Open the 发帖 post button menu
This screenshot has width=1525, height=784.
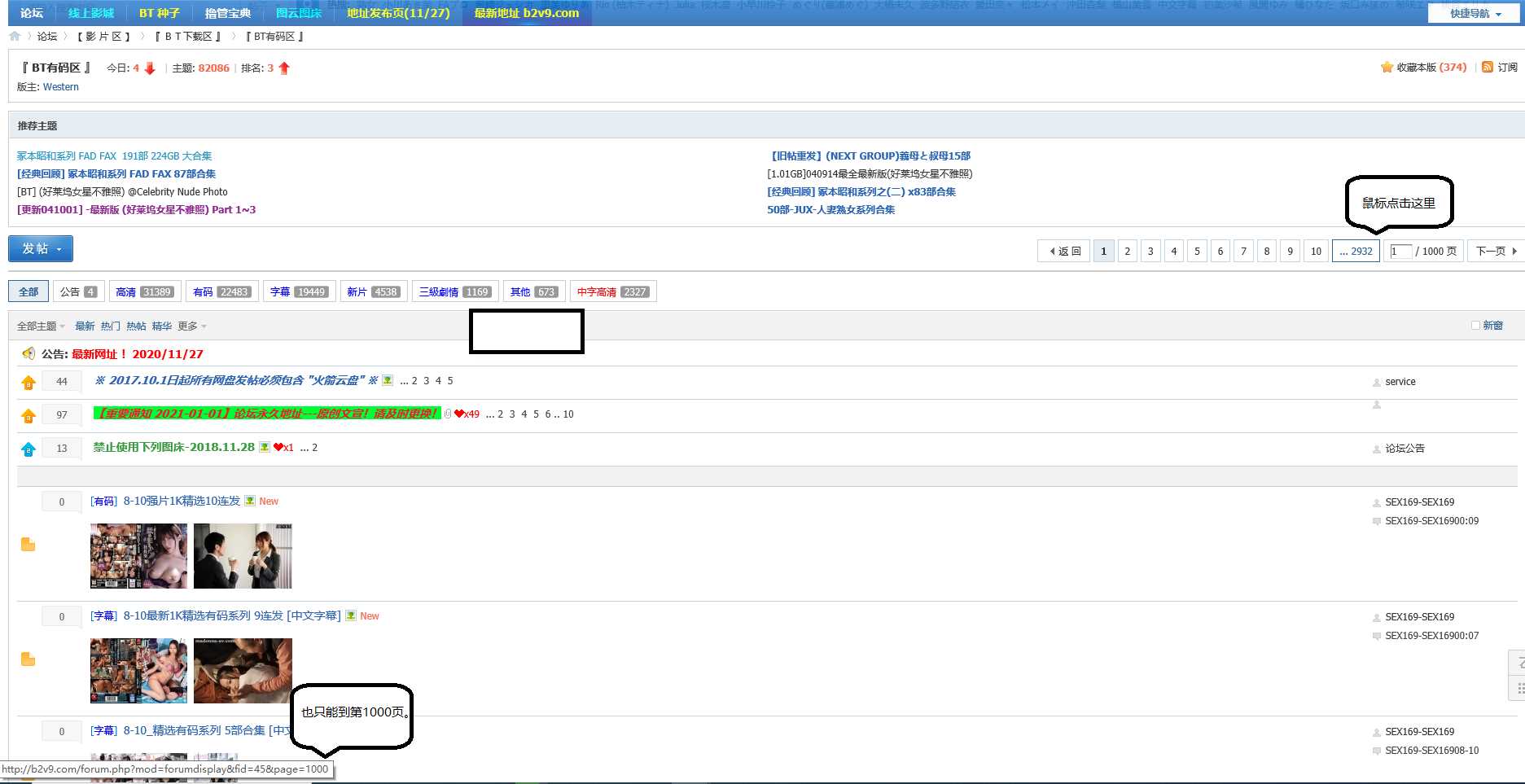(41, 249)
